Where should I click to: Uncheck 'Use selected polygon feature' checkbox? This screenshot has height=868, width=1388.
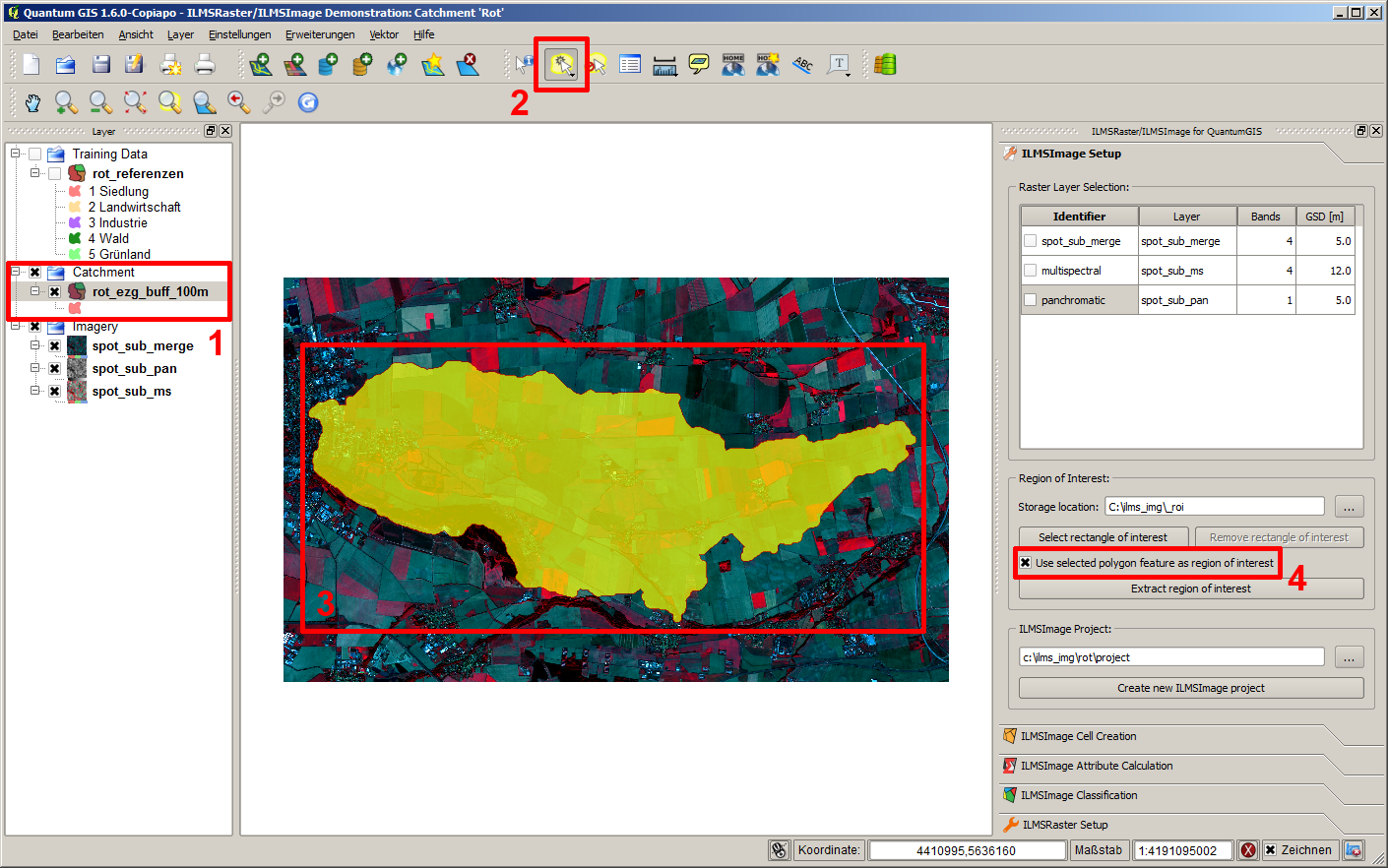[x=1026, y=563]
